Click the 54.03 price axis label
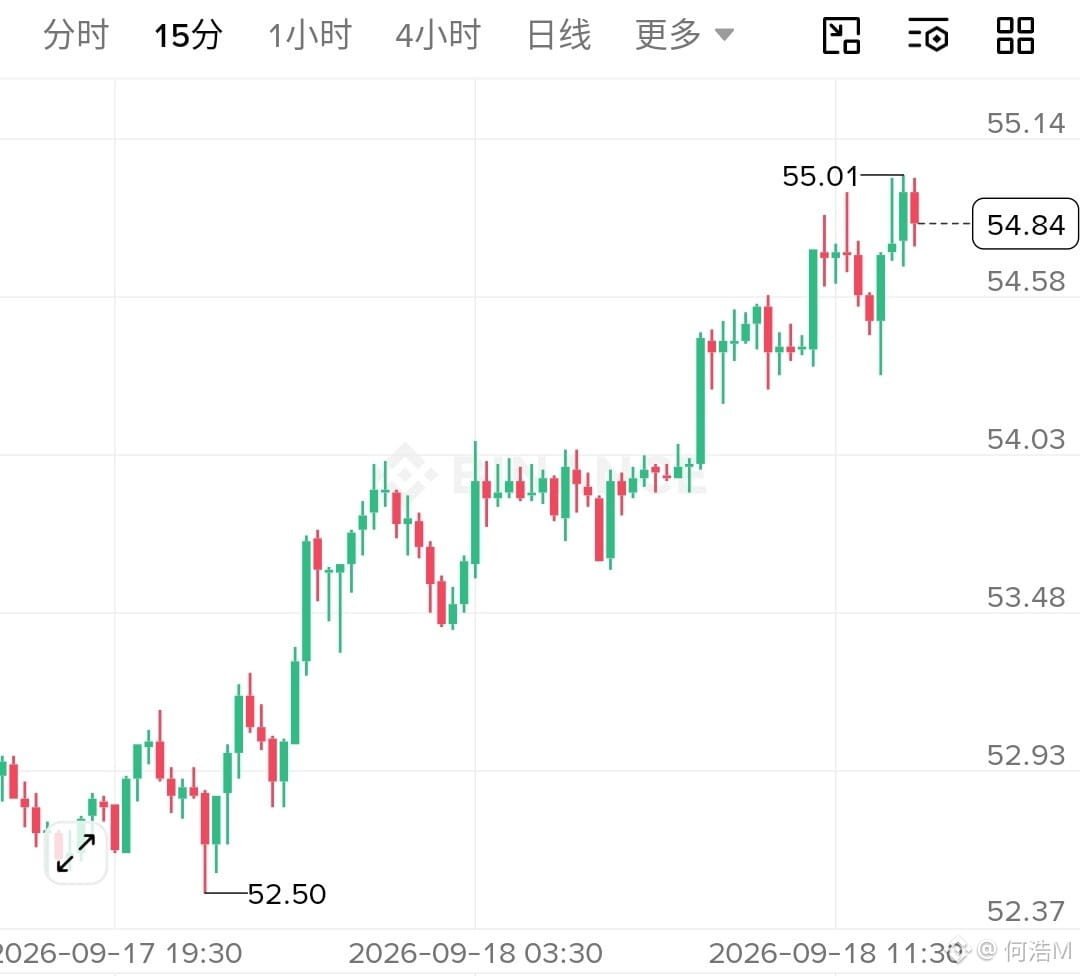The width and height of the screenshot is (1080, 976). point(1026,439)
